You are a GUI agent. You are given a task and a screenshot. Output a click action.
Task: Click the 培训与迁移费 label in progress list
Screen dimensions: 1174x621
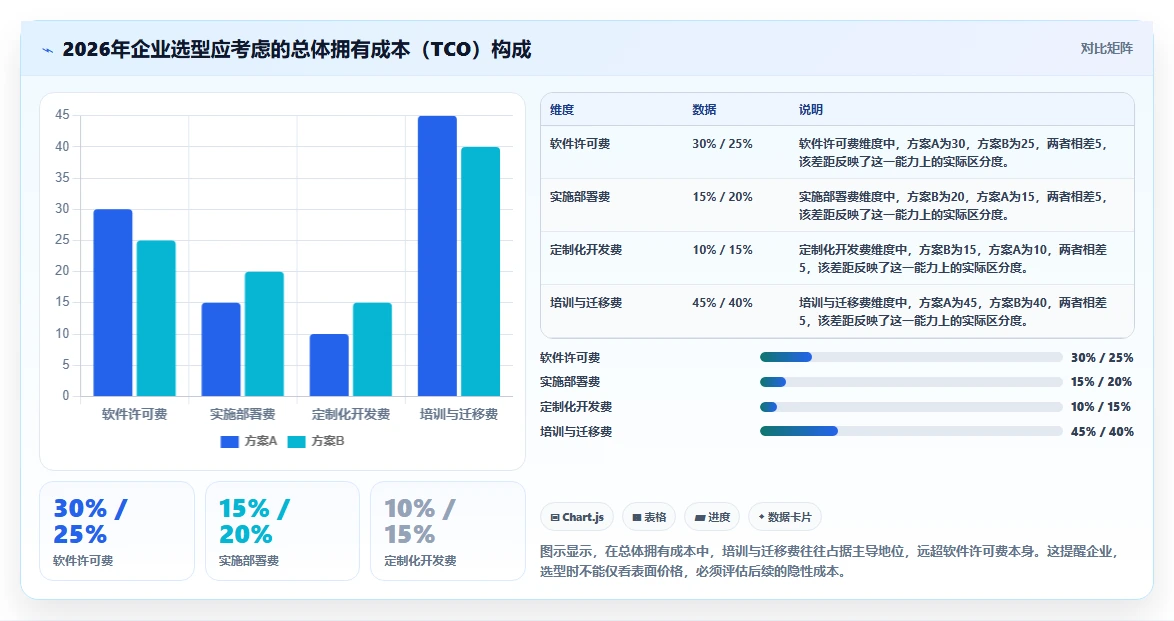point(577,431)
